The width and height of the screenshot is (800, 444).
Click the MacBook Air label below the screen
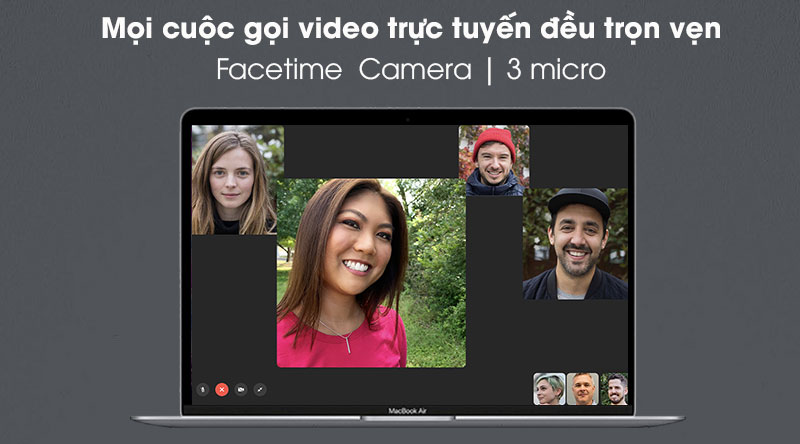click(x=407, y=411)
